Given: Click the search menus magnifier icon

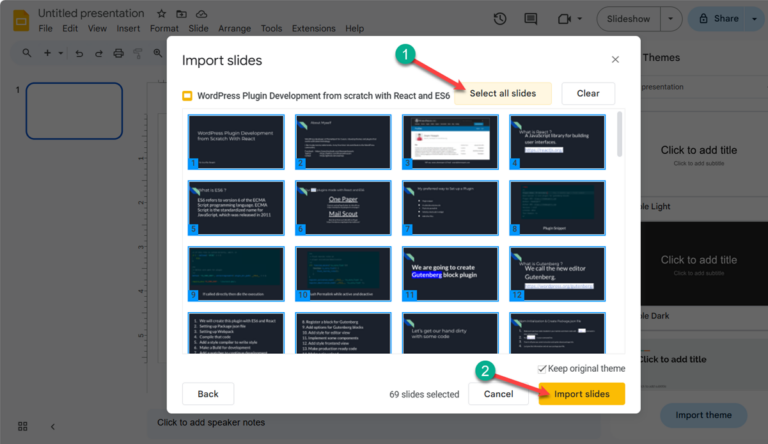Looking at the screenshot, I should tap(26, 53).
